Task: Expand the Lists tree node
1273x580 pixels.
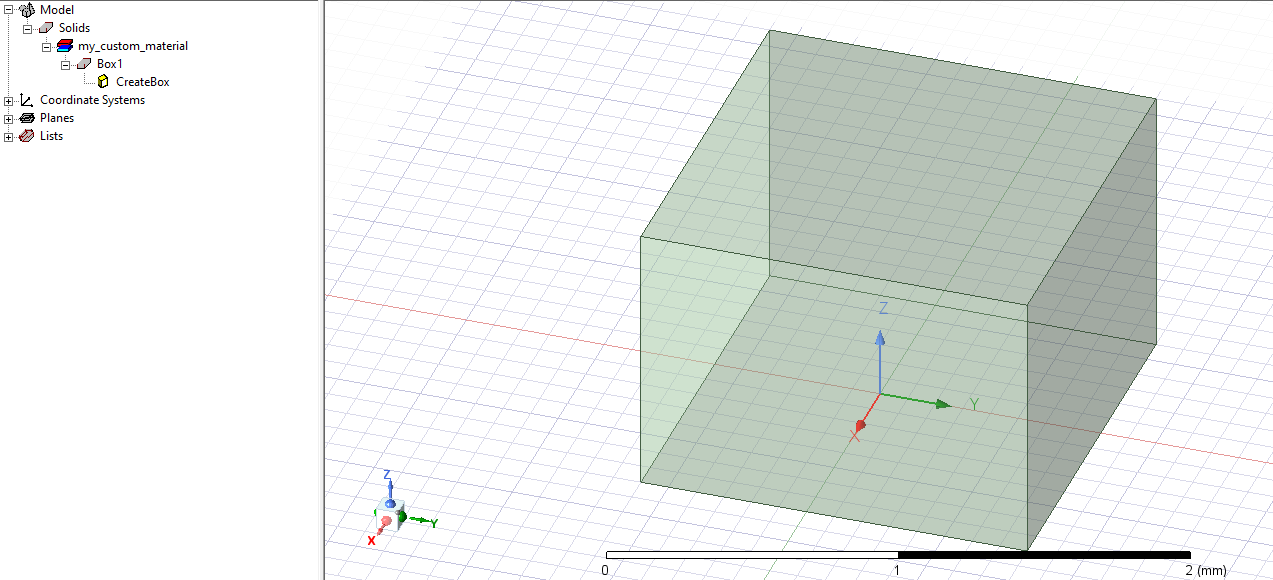Action: pos(9,137)
